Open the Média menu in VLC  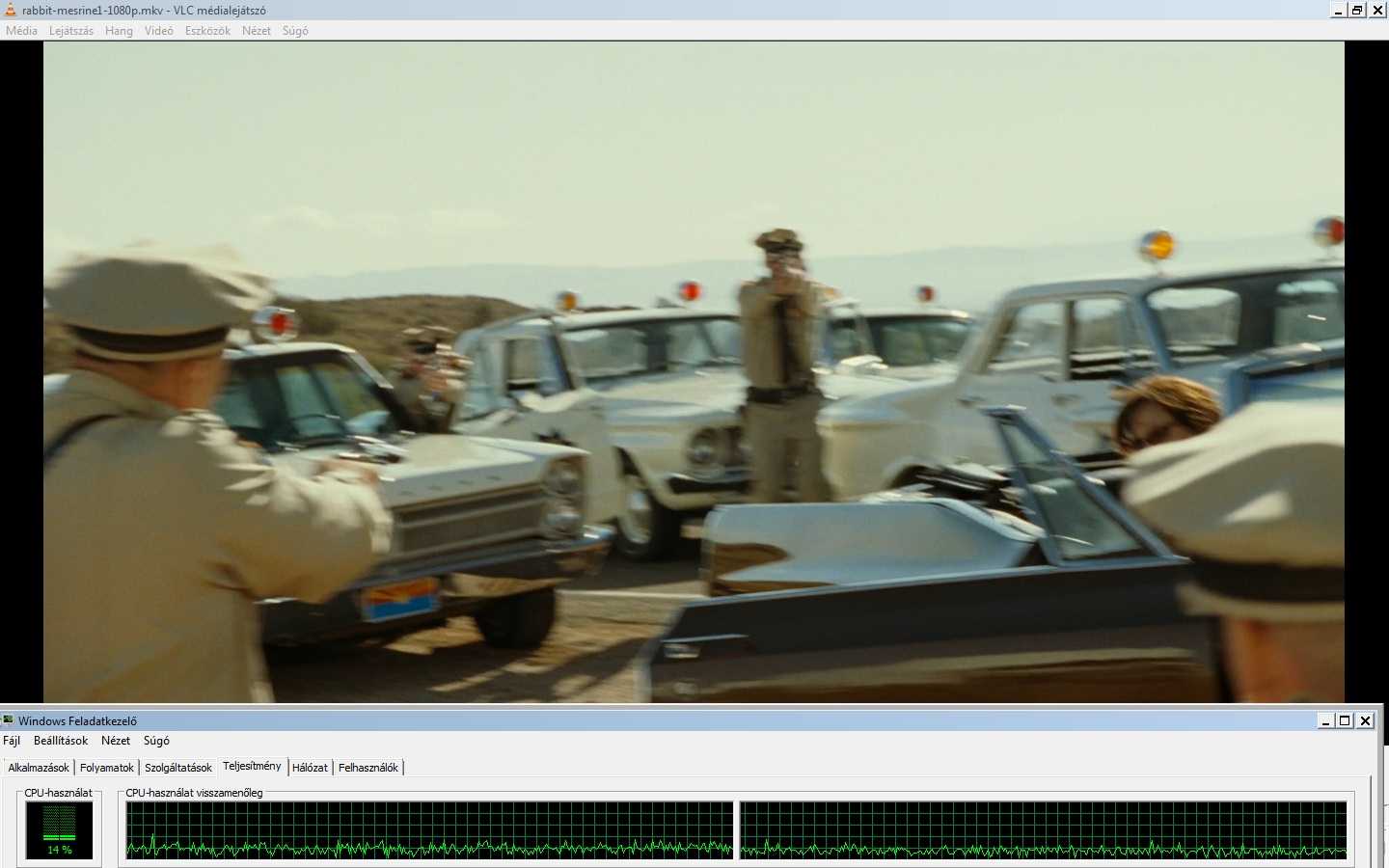21,31
